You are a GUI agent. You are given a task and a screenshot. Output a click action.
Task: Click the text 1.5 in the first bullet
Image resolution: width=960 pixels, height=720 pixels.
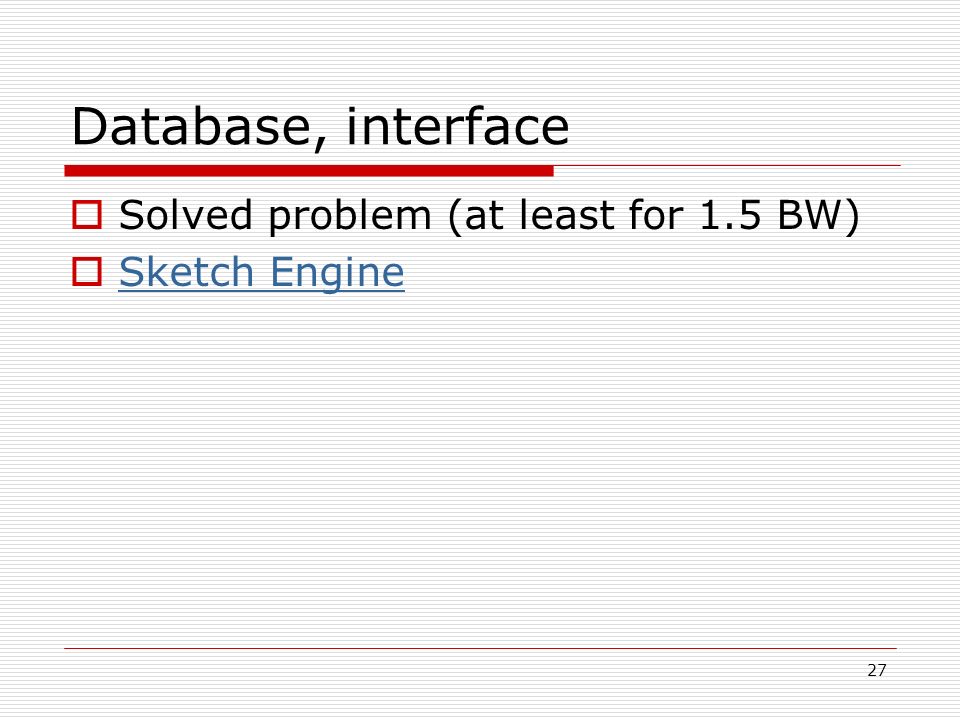pyautogui.click(x=730, y=215)
